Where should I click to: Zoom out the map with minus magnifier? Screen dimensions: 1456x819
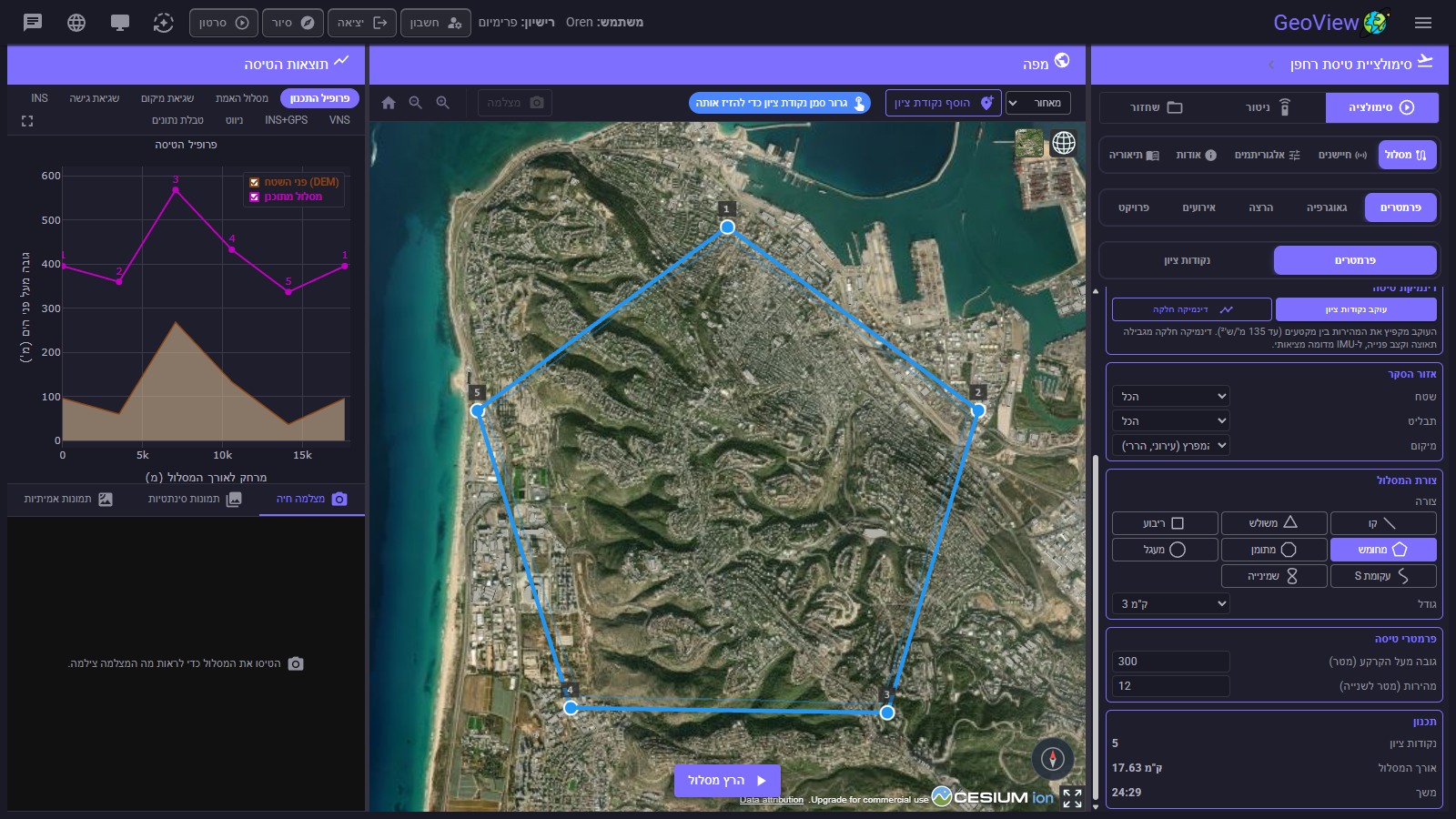[416, 103]
